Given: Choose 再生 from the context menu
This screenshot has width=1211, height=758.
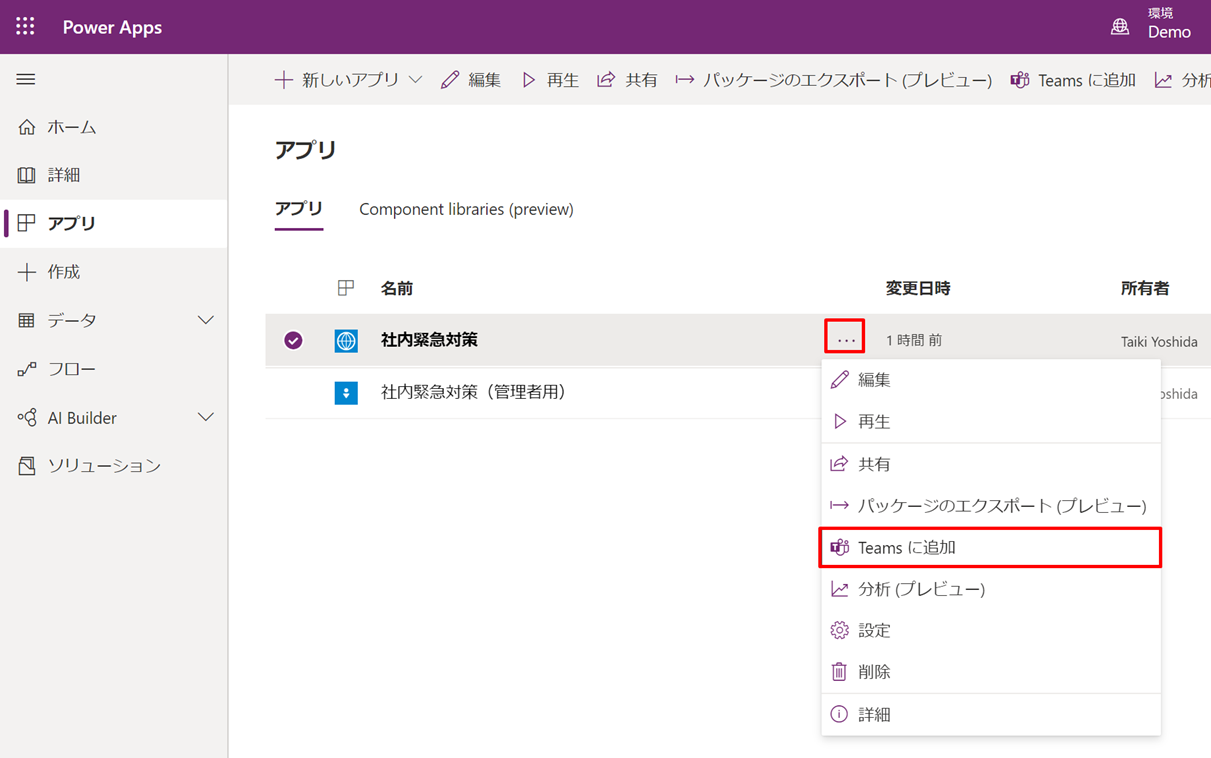Looking at the screenshot, I should click(991, 422).
